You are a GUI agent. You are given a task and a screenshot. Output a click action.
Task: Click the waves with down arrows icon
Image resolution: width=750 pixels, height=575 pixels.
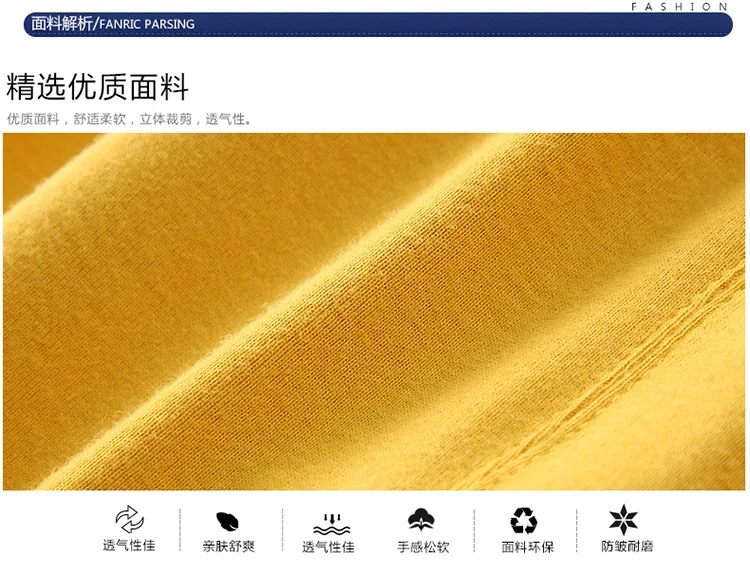331,524
